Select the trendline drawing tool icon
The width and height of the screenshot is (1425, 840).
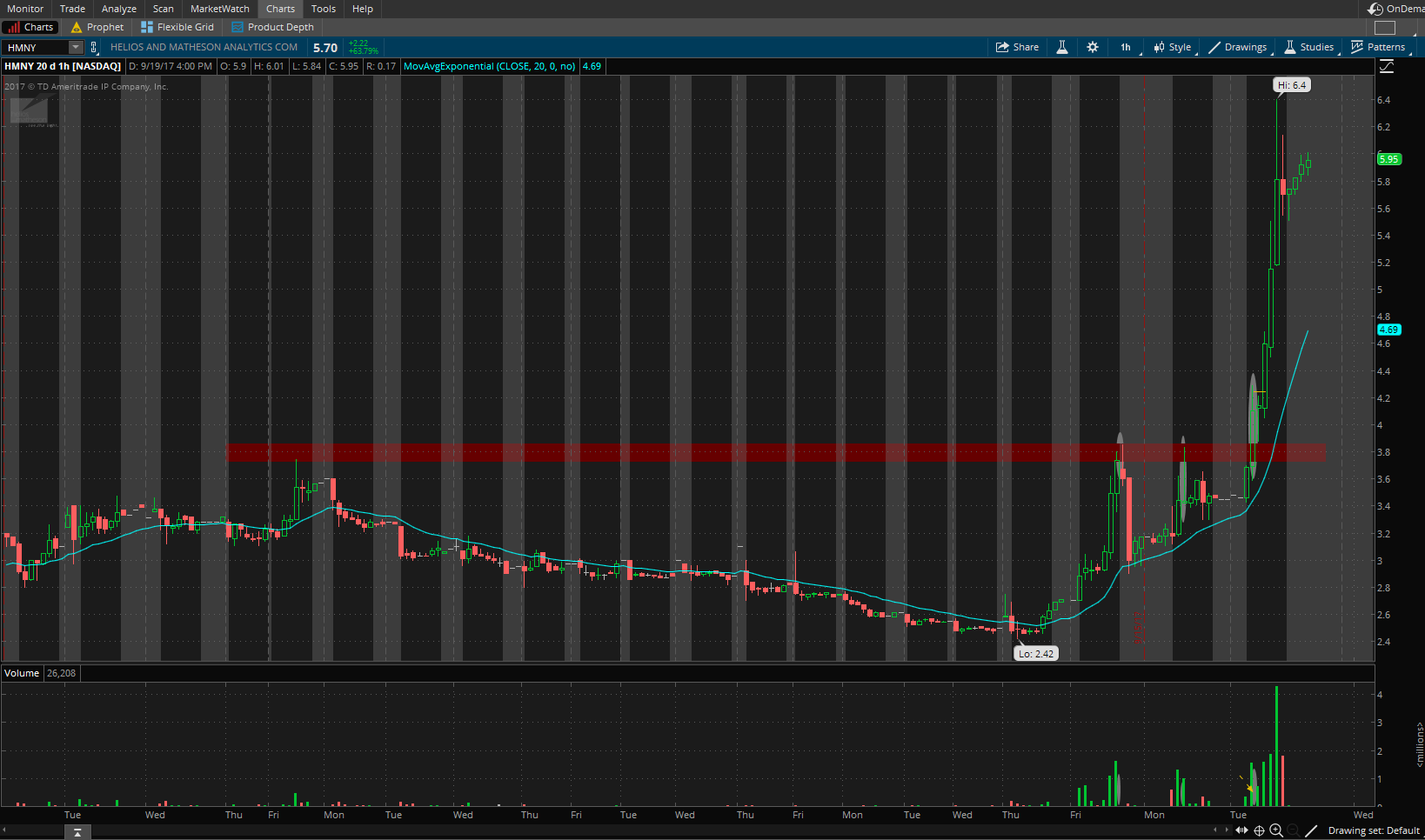[x=1311, y=830]
